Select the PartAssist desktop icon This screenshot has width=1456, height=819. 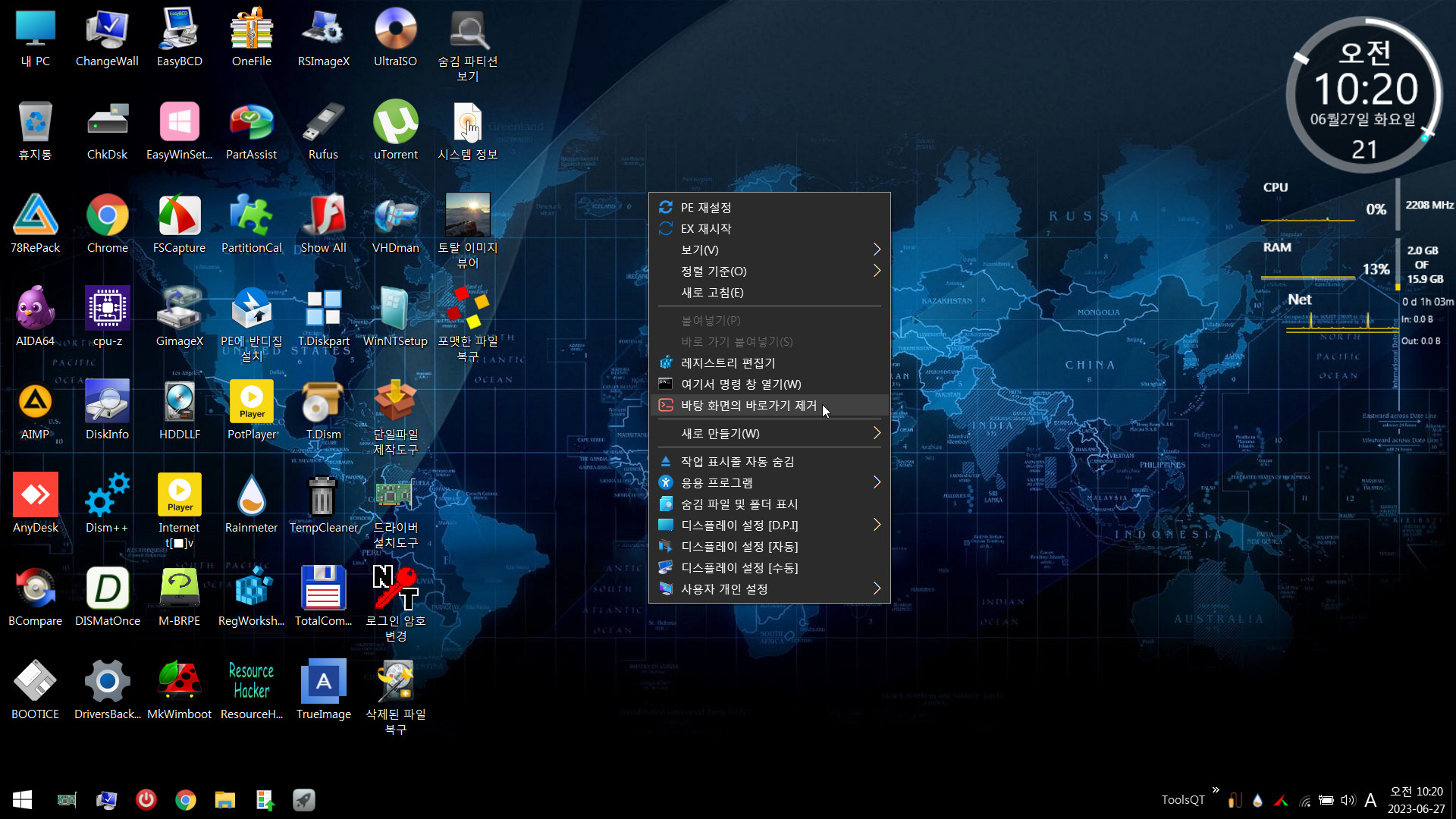click(x=252, y=130)
